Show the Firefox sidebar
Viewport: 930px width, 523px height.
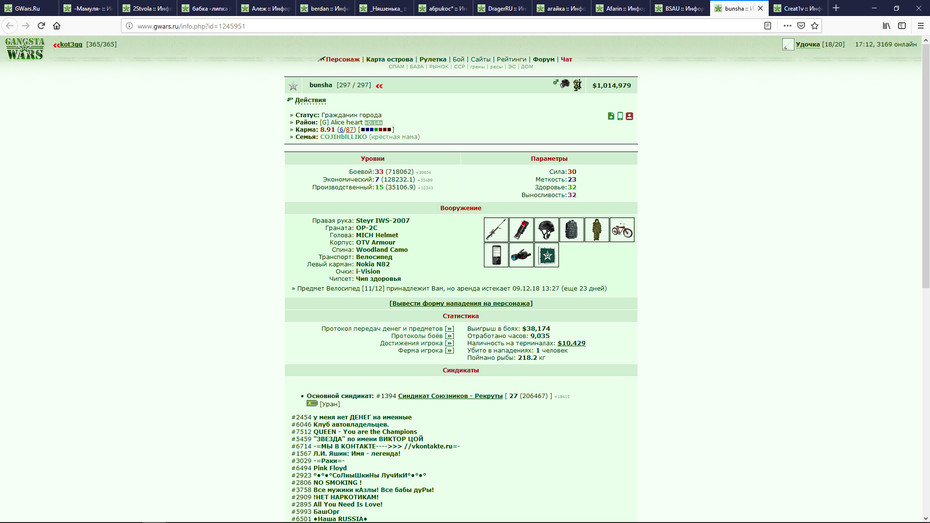[x=902, y=25]
